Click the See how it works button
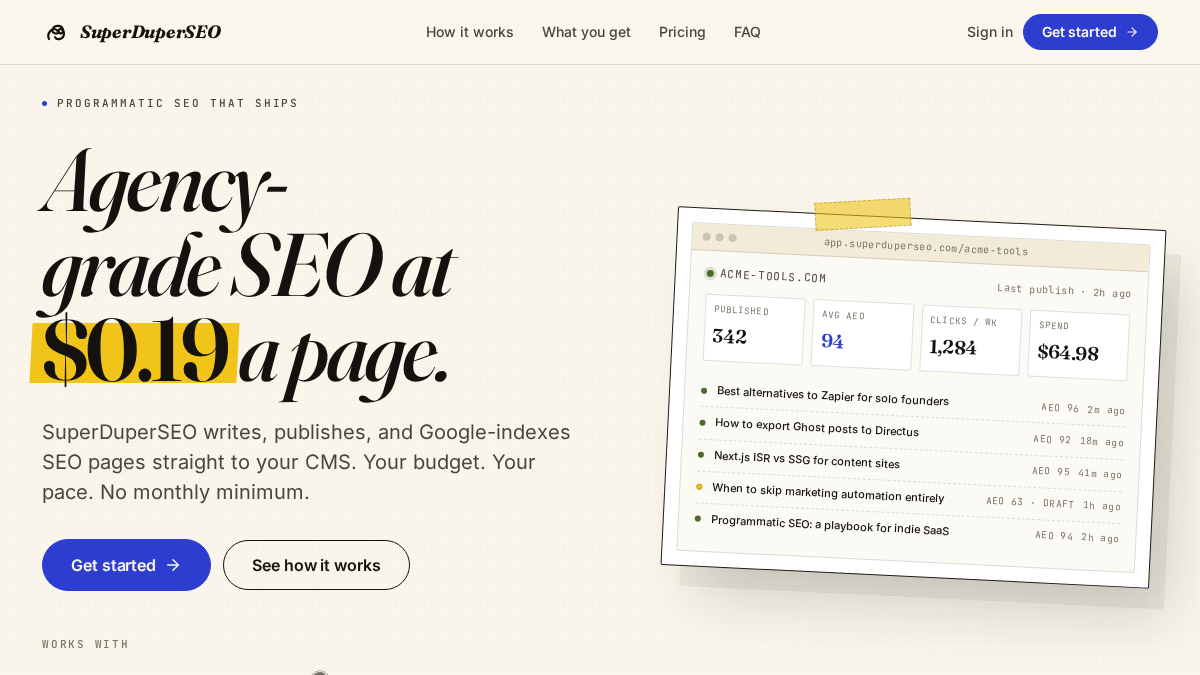 coord(316,565)
